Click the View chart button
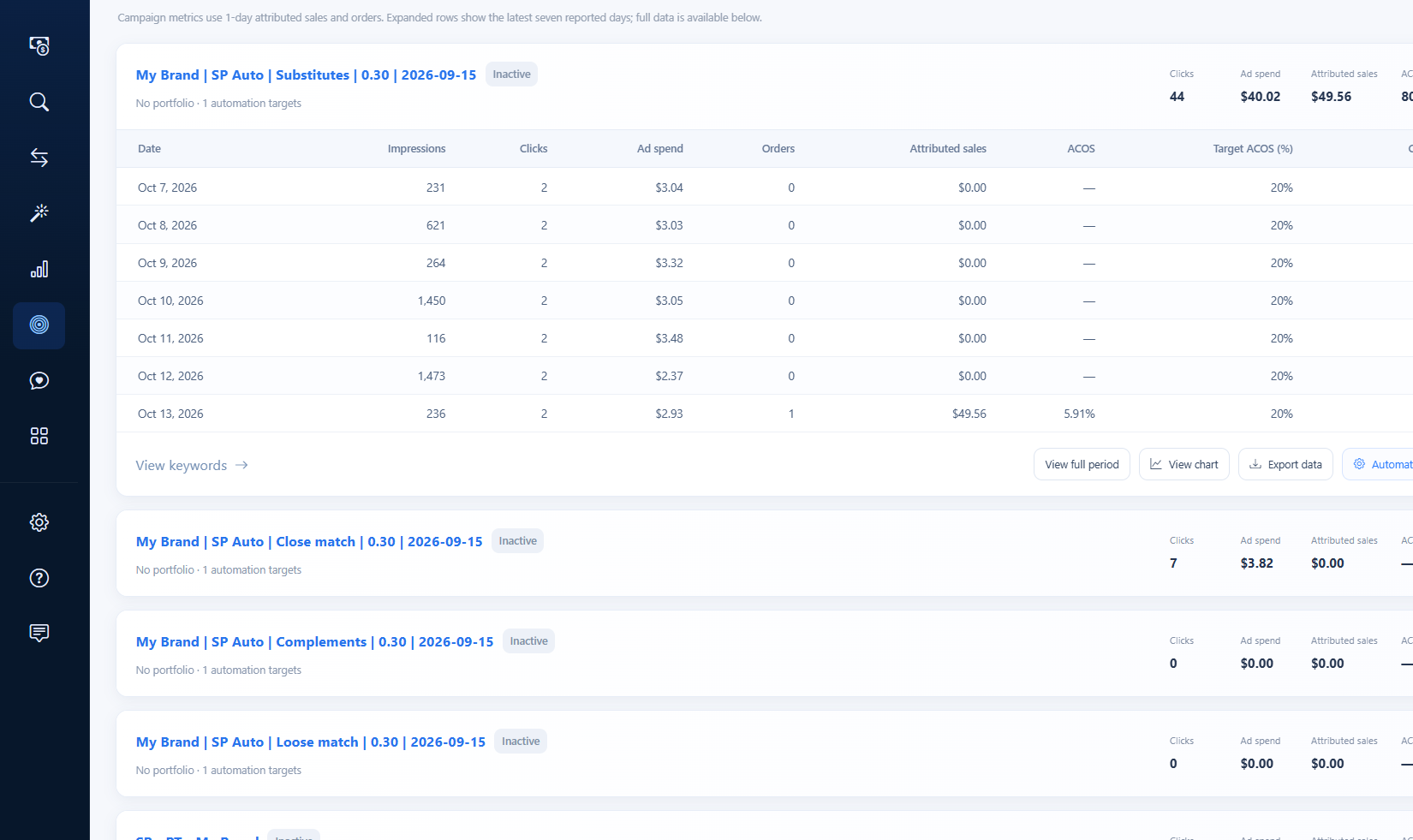This screenshot has width=1413, height=840. 1184,464
